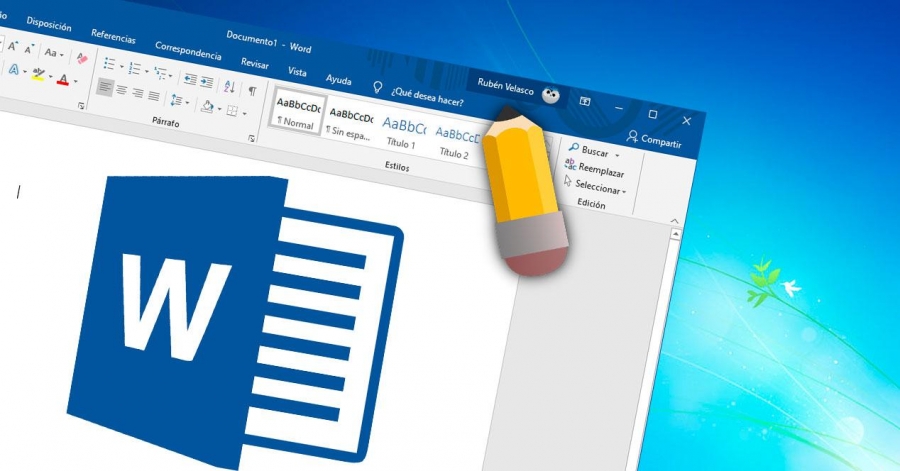Decrease the paragraph indent
The height and width of the screenshot is (471, 900).
pyautogui.click(x=190, y=79)
